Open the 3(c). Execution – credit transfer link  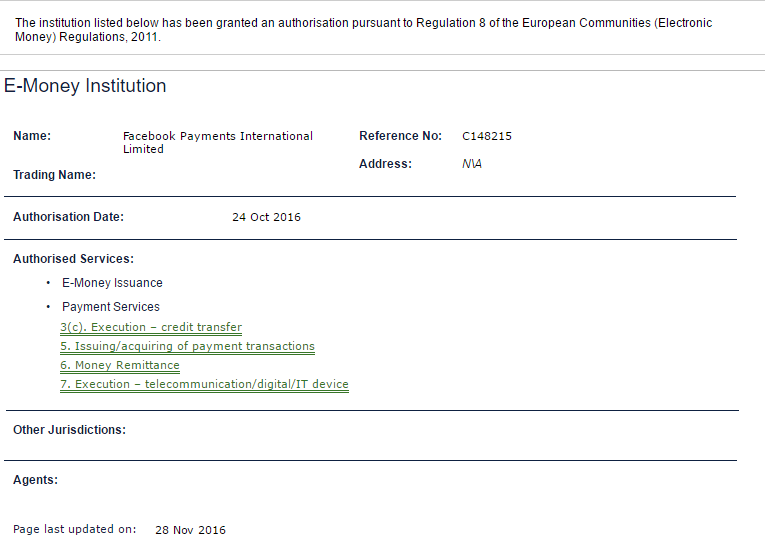[x=151, y=327]
